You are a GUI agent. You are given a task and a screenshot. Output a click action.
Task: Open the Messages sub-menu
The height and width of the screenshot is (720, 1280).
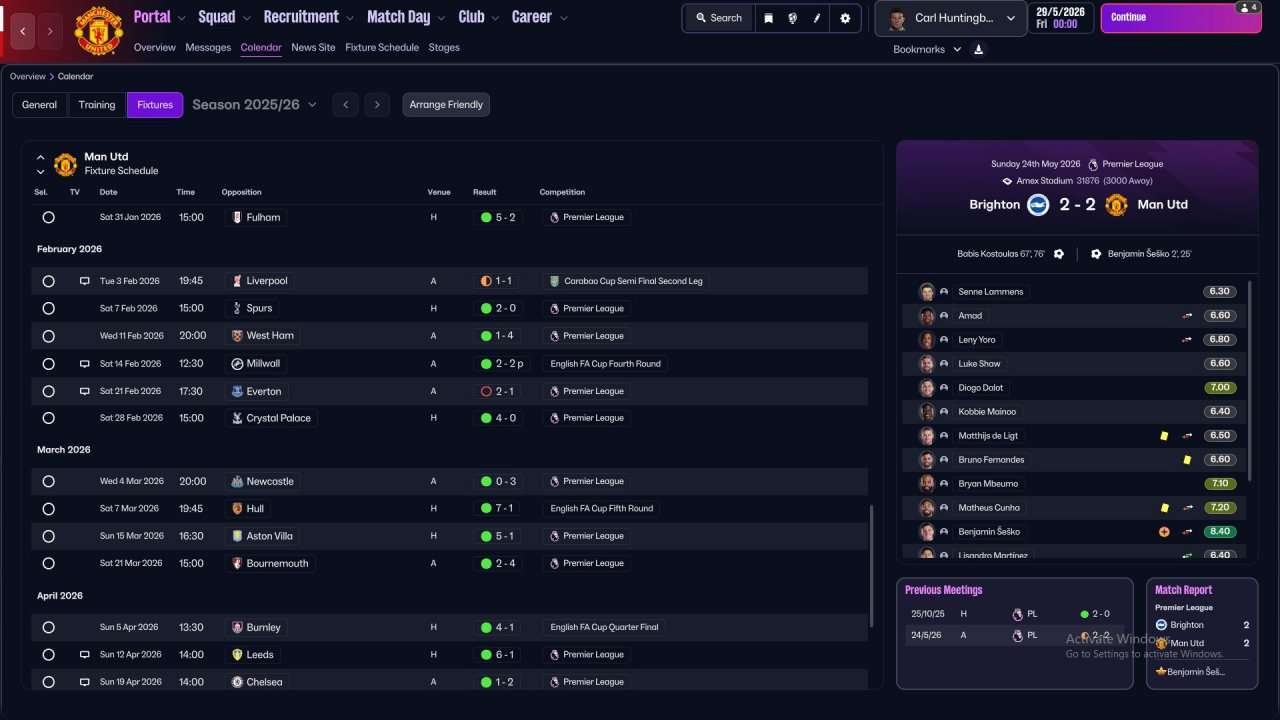pos(208,47)
